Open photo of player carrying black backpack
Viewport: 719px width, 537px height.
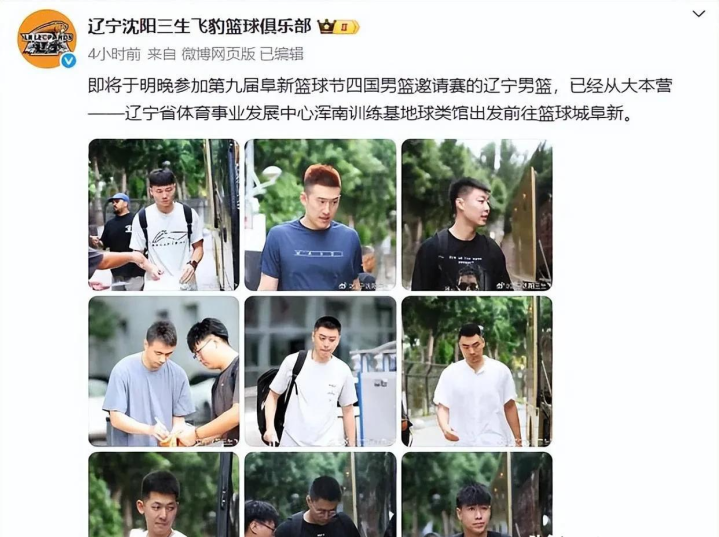coord(320,371)
